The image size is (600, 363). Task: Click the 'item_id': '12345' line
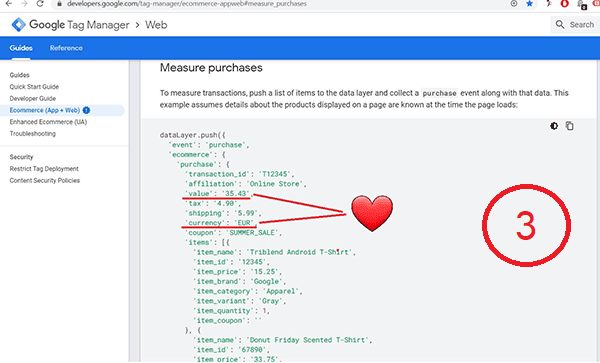pyautogui.click(x=232, y=262)
